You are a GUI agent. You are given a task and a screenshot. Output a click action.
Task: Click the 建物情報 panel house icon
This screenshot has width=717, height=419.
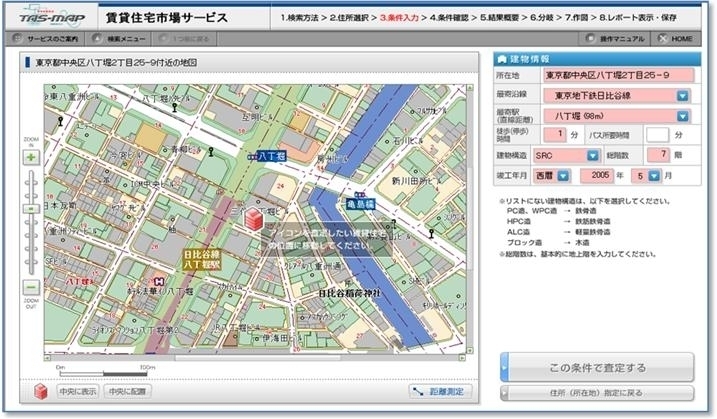click(x=502, y=59)
